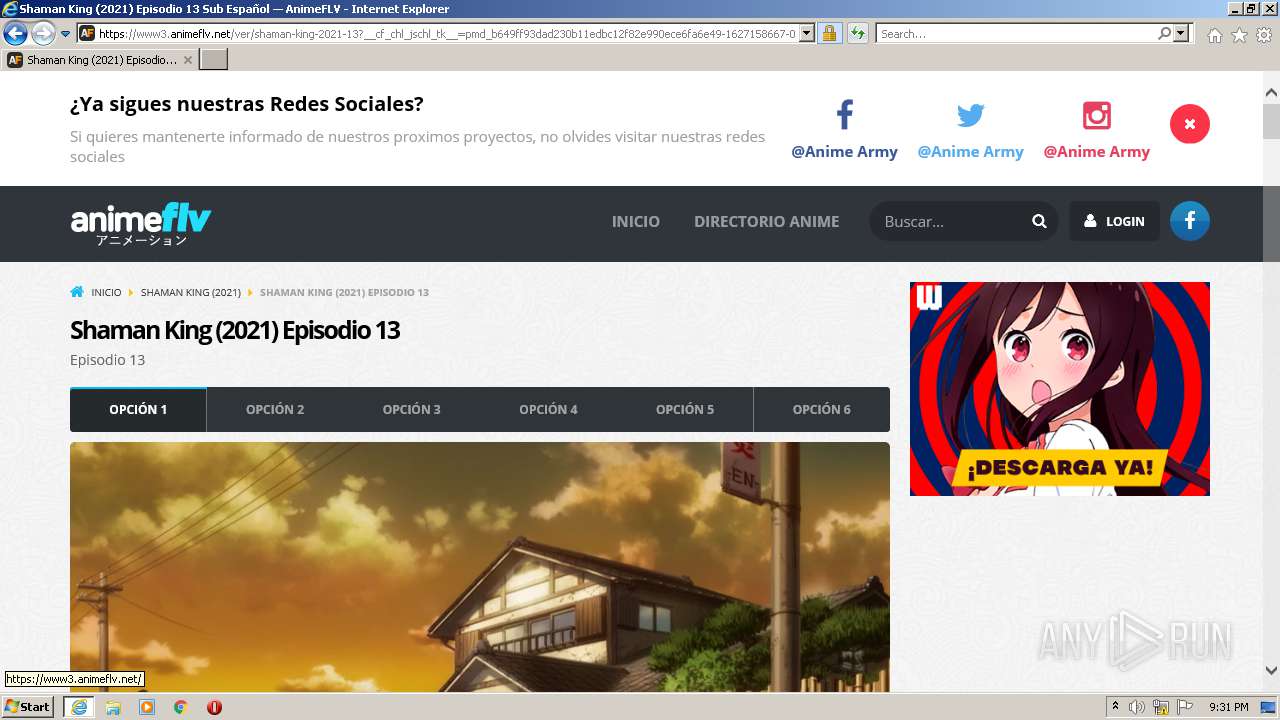Click the Action Center flag tray icon

pos(1185,707)
